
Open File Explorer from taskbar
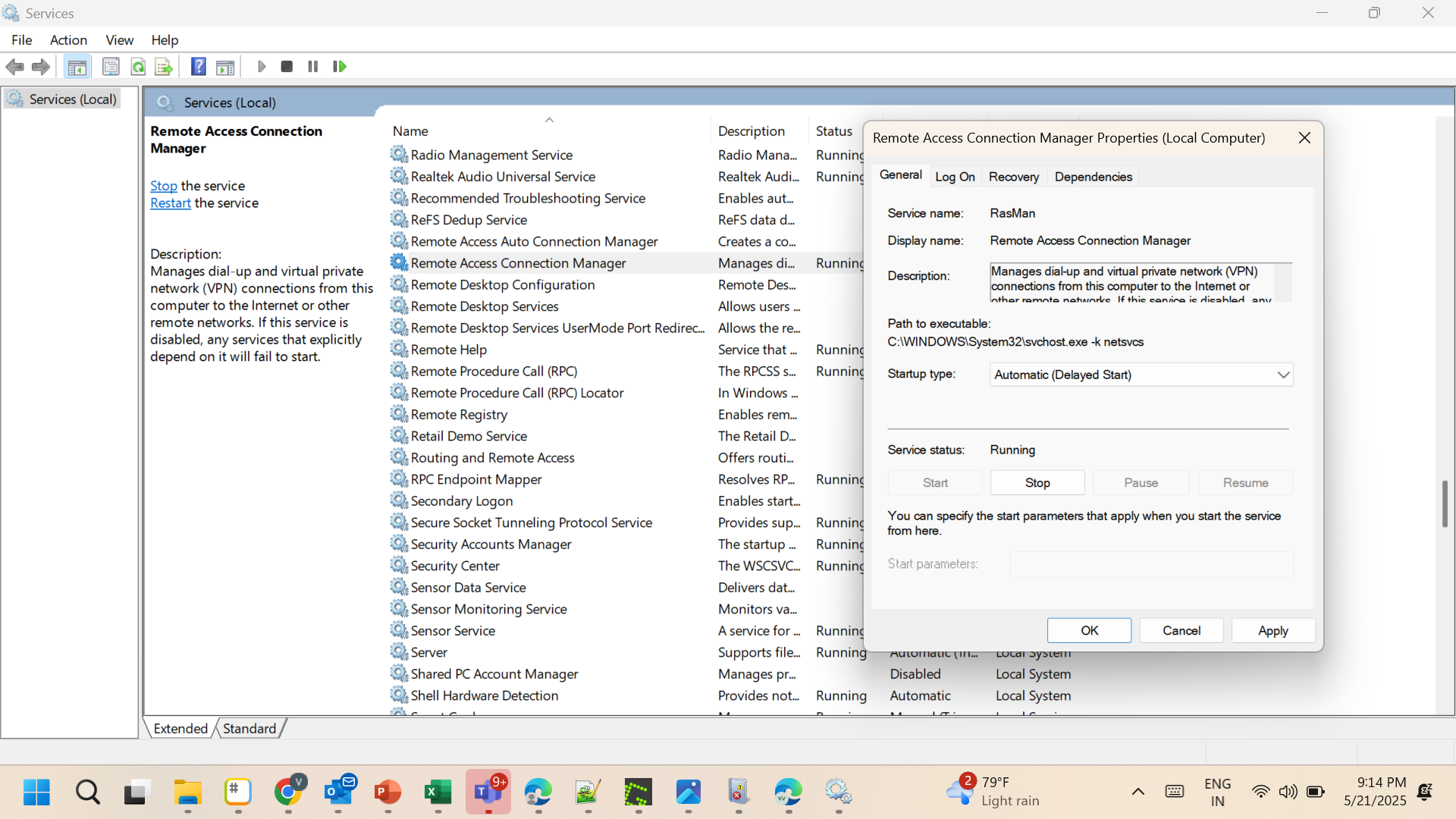187,792
